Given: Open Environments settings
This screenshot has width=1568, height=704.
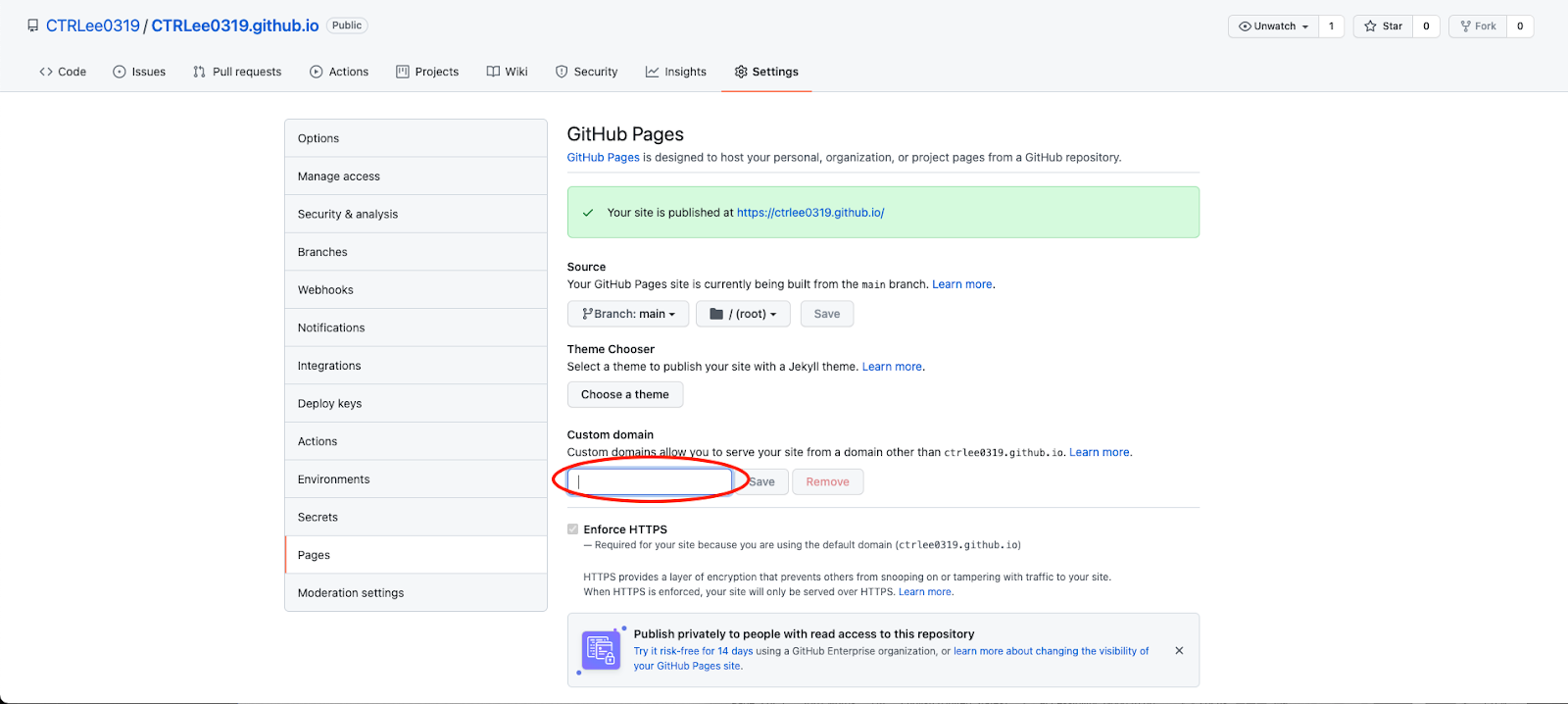Looking at the screenshot, I should 416,479.
